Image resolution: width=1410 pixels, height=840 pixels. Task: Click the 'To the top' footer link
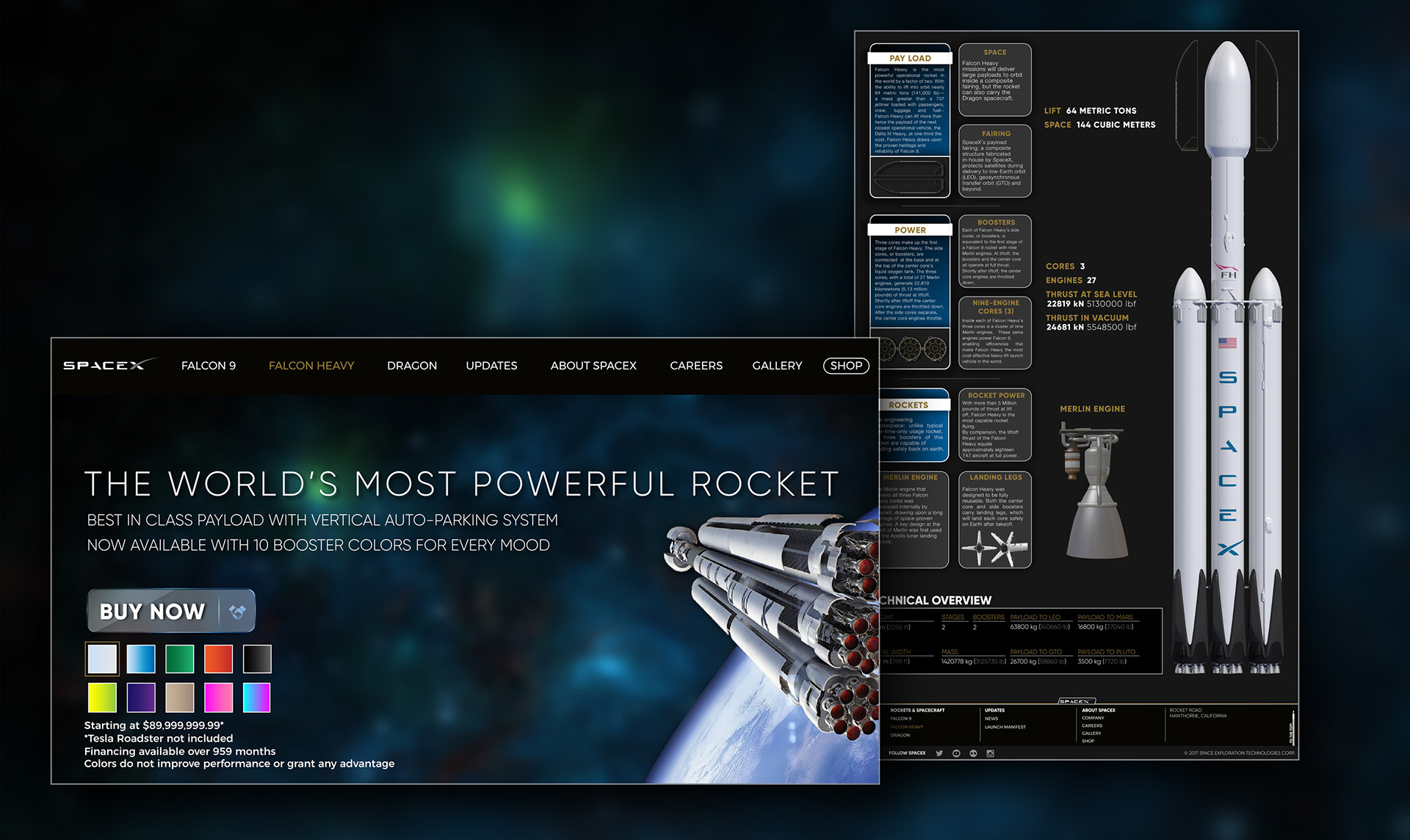coord(1291,730)
